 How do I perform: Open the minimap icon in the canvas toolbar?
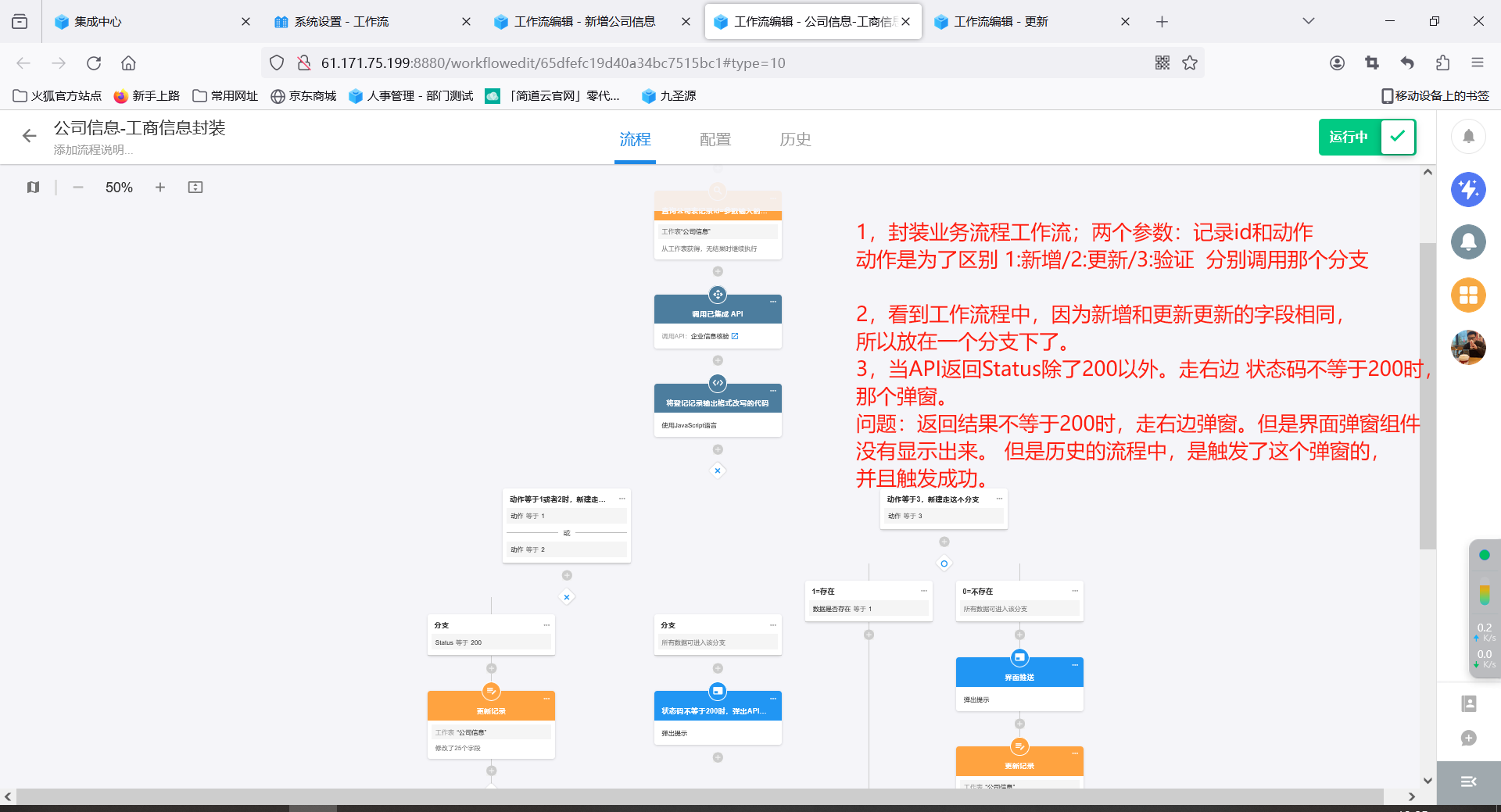coord(32,188)
